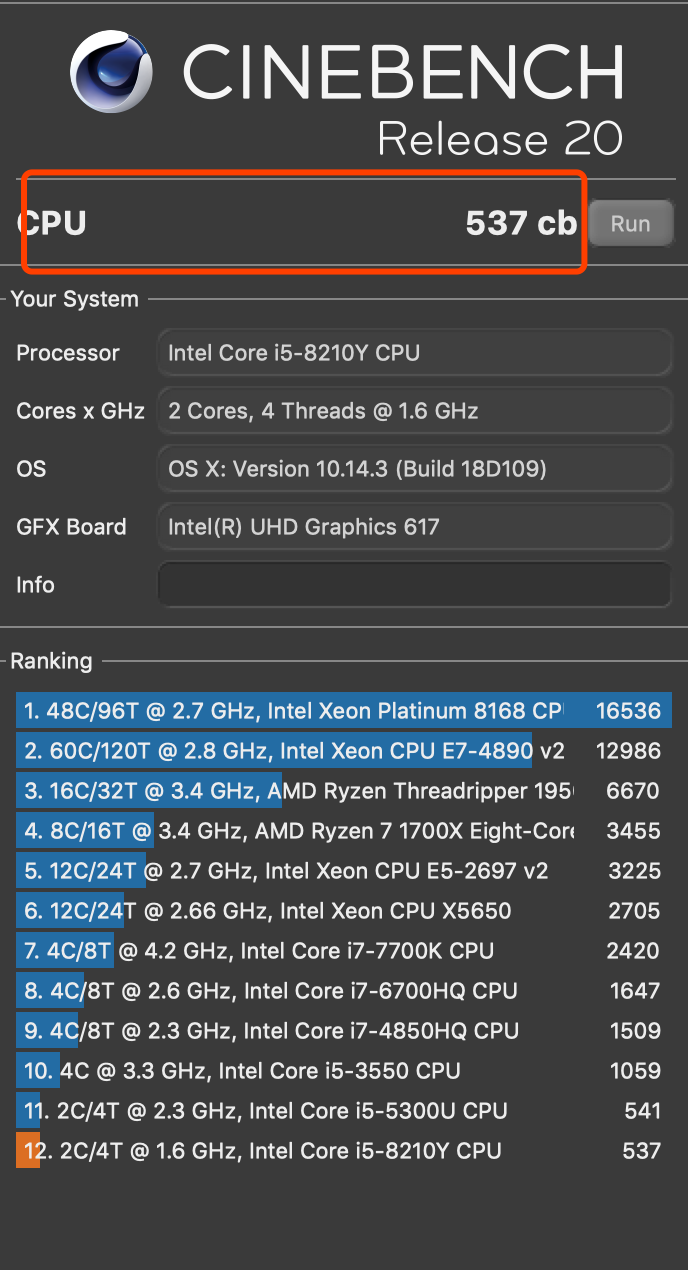The width and height of the screenshot is (688, 1270).
Task: Click the Cores x GHz field
Action: click(414, 410)
